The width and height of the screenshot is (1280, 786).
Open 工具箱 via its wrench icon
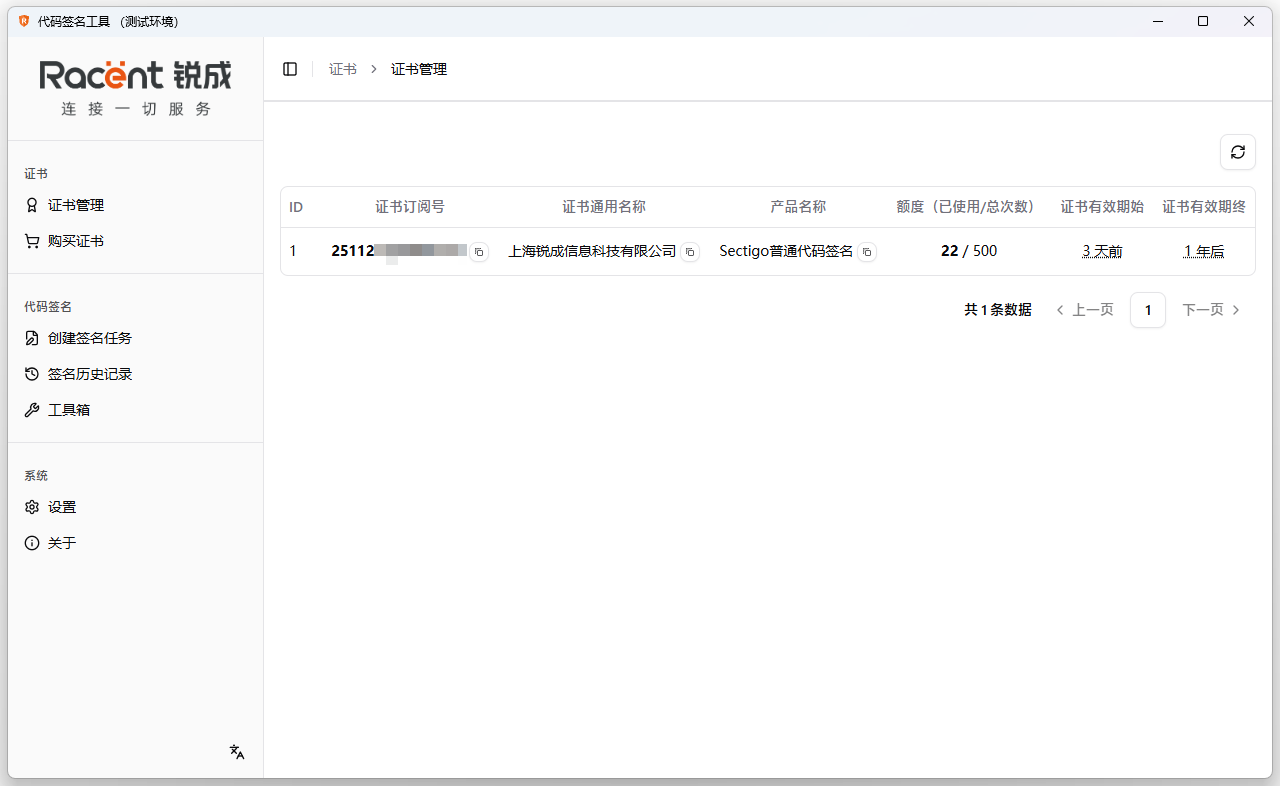pyautogui.click(x=31, y=409)
